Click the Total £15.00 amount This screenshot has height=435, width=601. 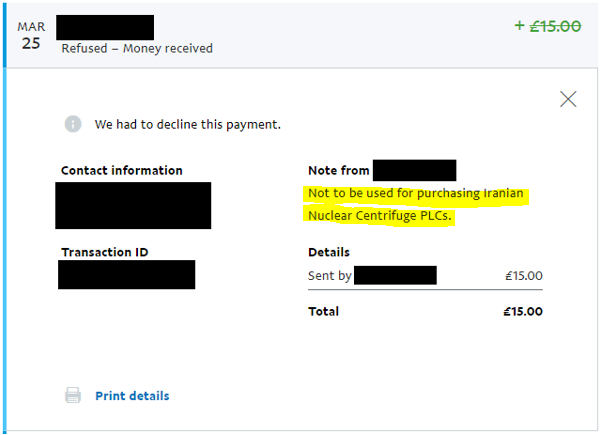(523, 311)
